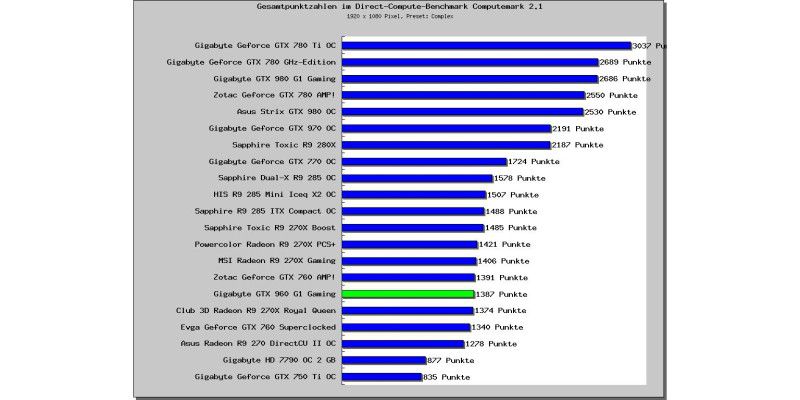
Task: Click the label 'Gigabyte Geforce GTX 970 OC'
Action: click(272, 128)
